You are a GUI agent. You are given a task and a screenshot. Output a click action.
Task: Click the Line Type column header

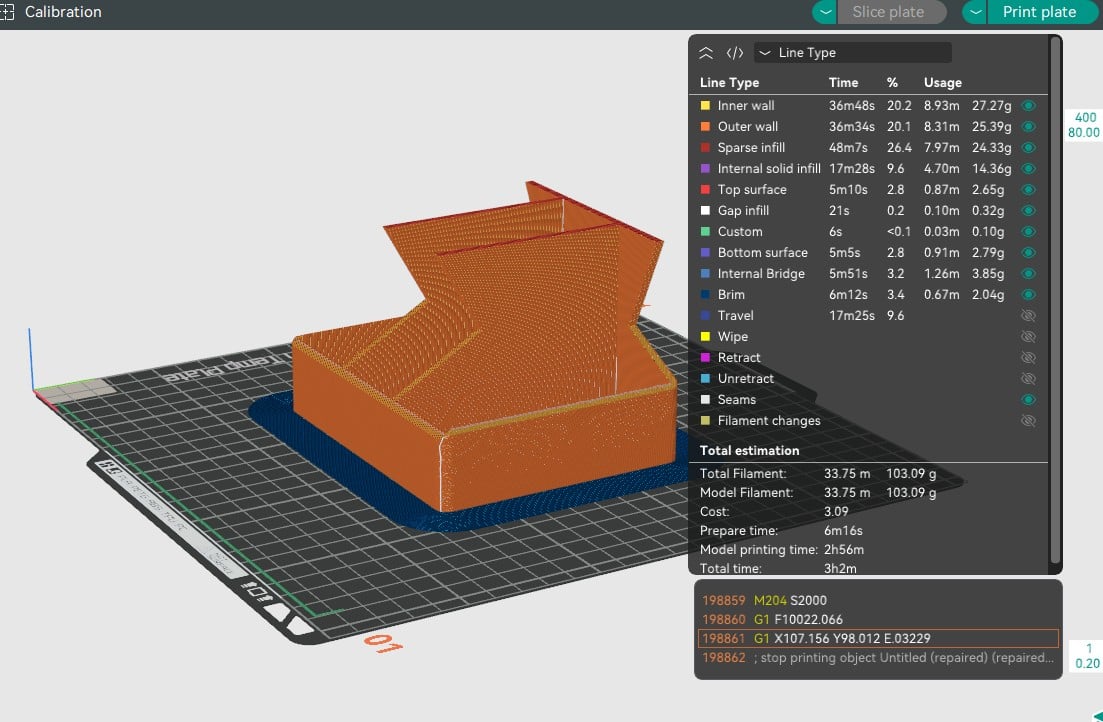click(729, 82)
